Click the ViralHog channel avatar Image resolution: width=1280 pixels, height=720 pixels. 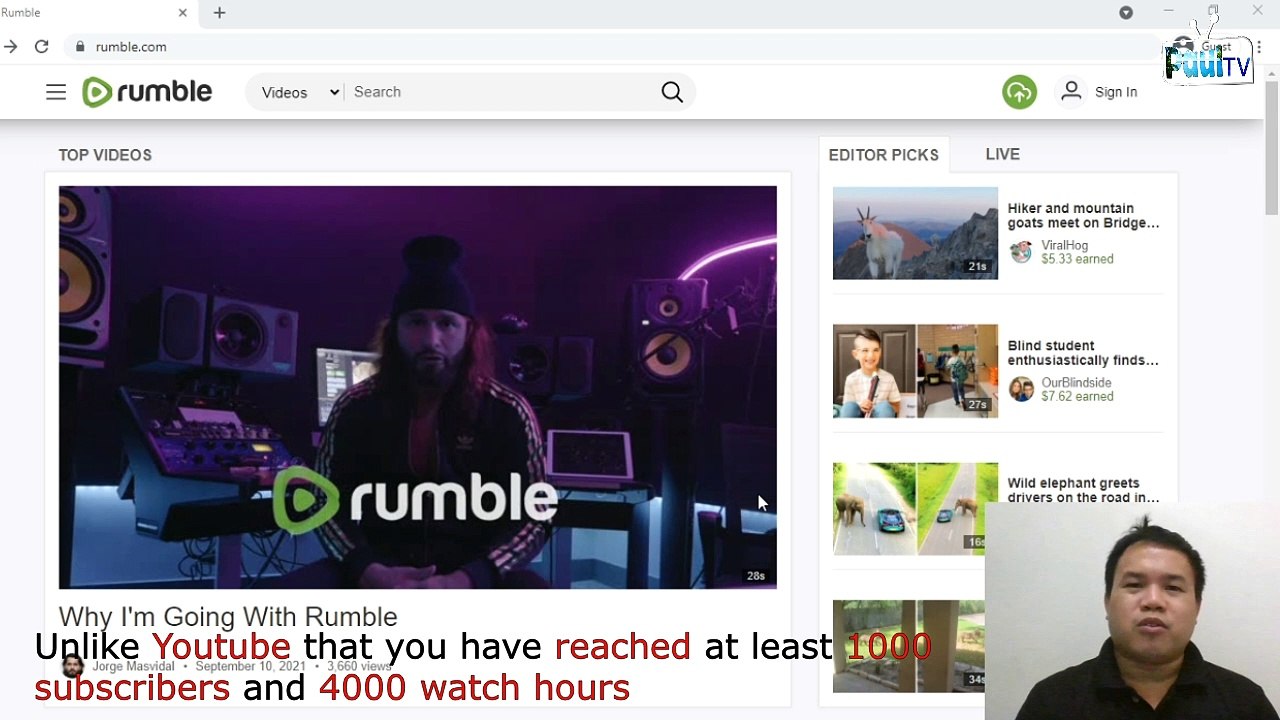tap(1020, 252)
